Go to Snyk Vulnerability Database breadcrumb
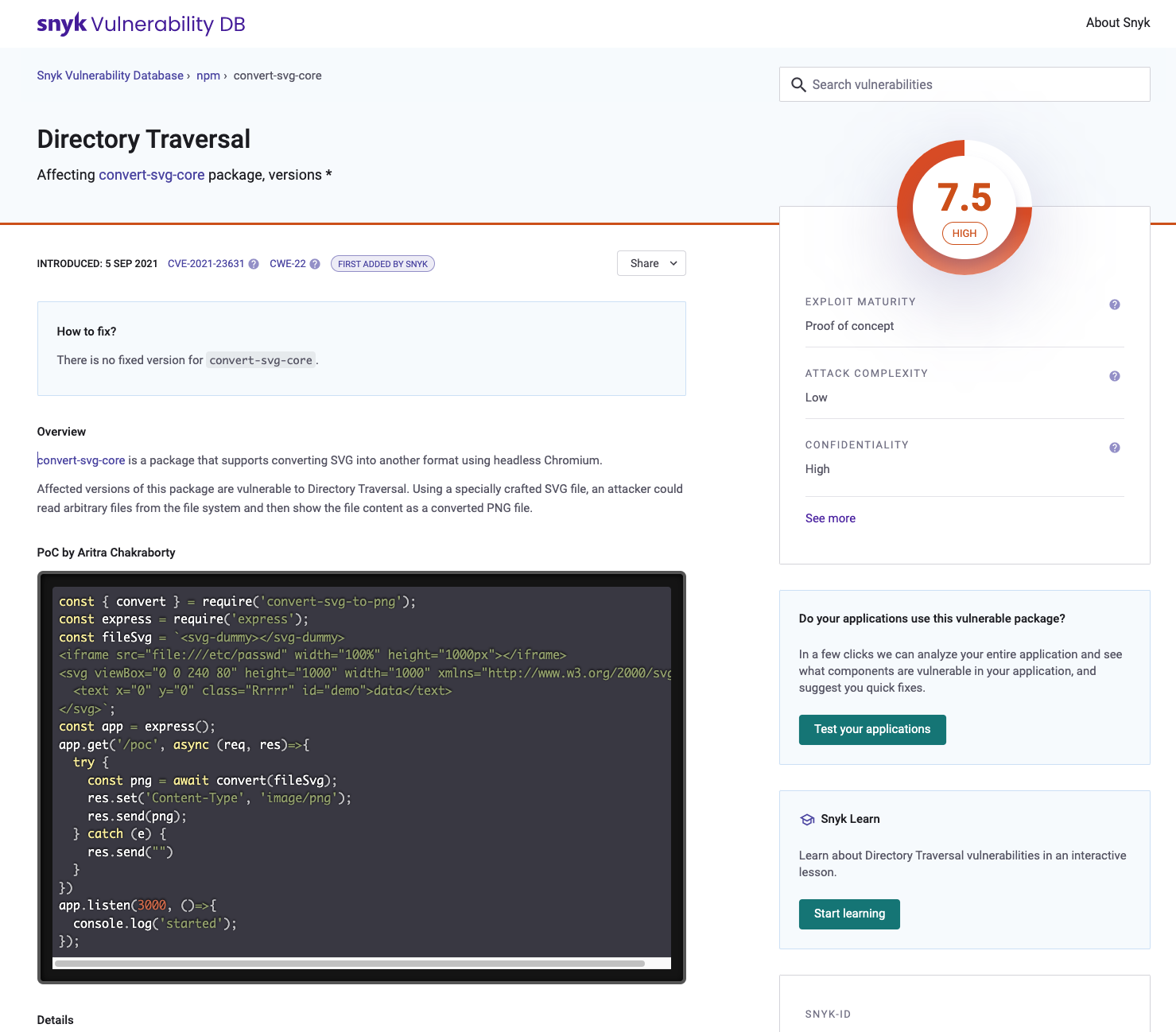The width and height of the screenshot is (1176, 1032). 111,76
